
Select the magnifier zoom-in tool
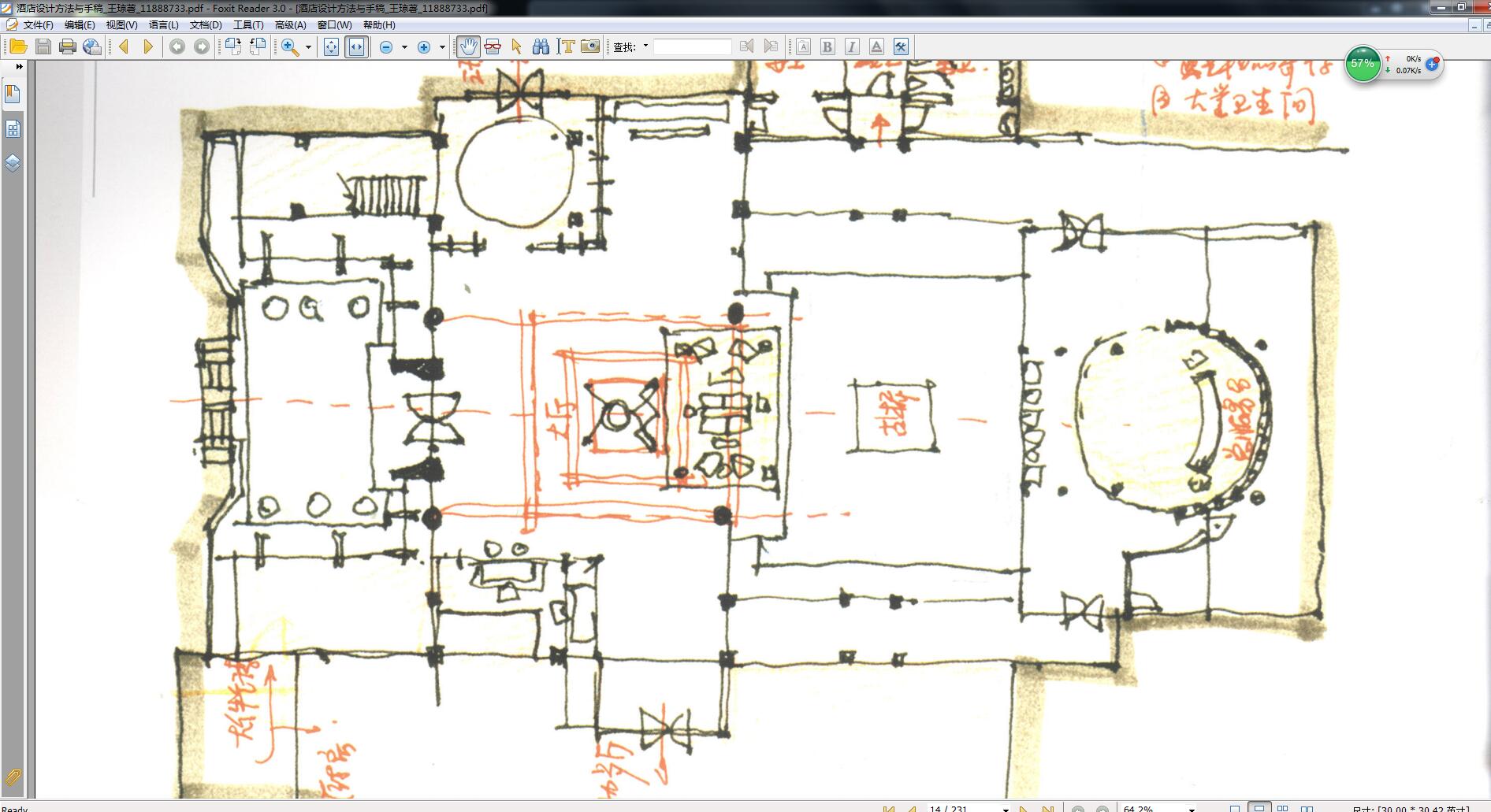click(x=290, y=47)
